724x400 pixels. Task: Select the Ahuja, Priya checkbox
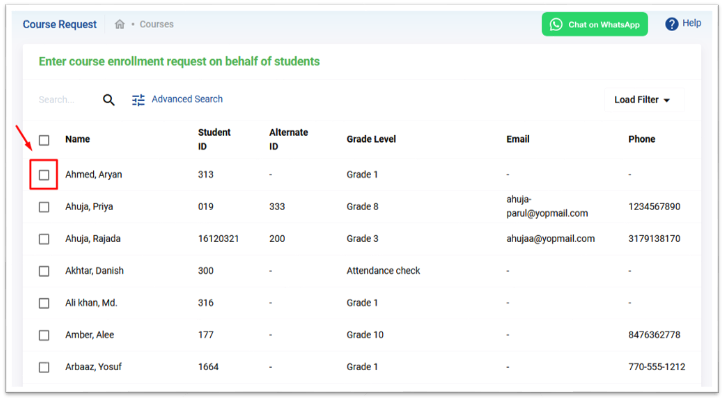coord(44,207)
